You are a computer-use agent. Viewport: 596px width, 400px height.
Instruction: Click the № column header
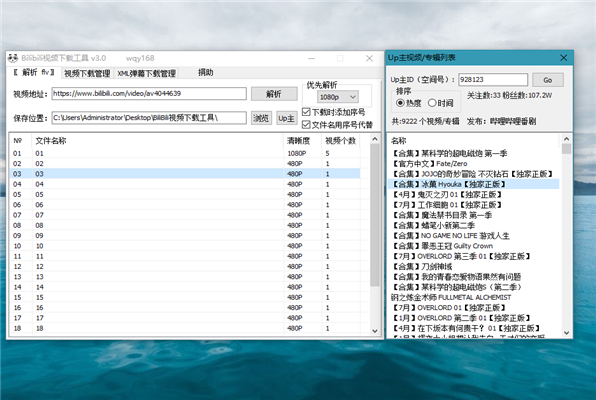pyautogui.click(x=21, y=141)
